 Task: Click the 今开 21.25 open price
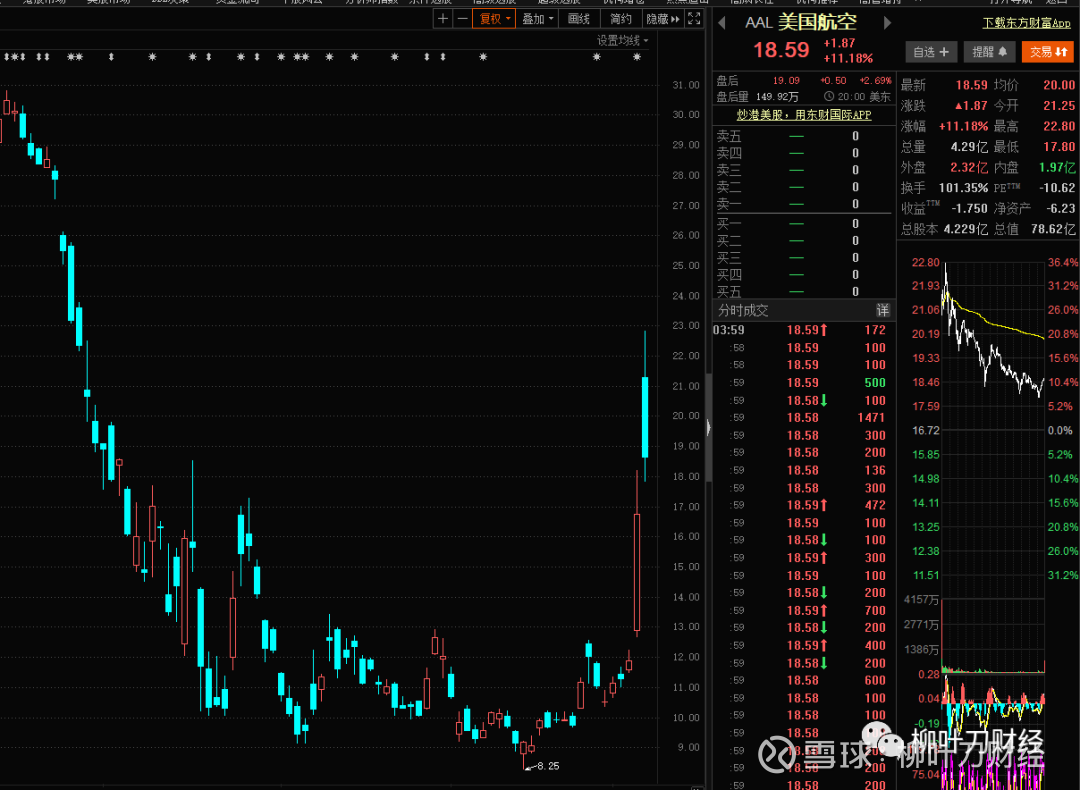tap(1059, 105)
